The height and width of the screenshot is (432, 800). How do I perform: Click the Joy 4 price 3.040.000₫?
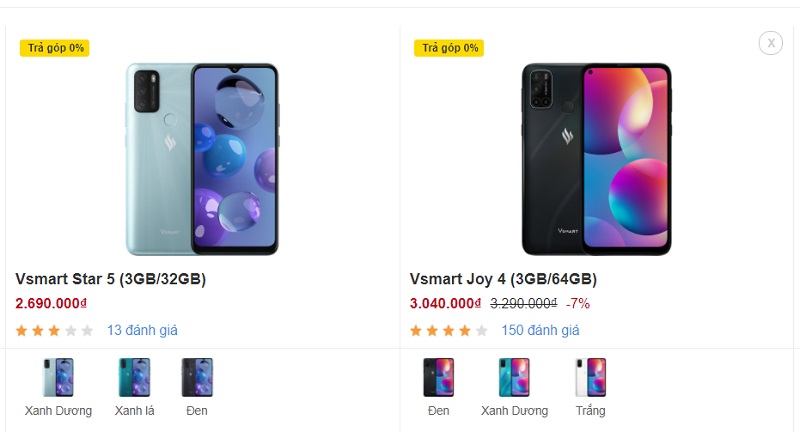point(446,303)
